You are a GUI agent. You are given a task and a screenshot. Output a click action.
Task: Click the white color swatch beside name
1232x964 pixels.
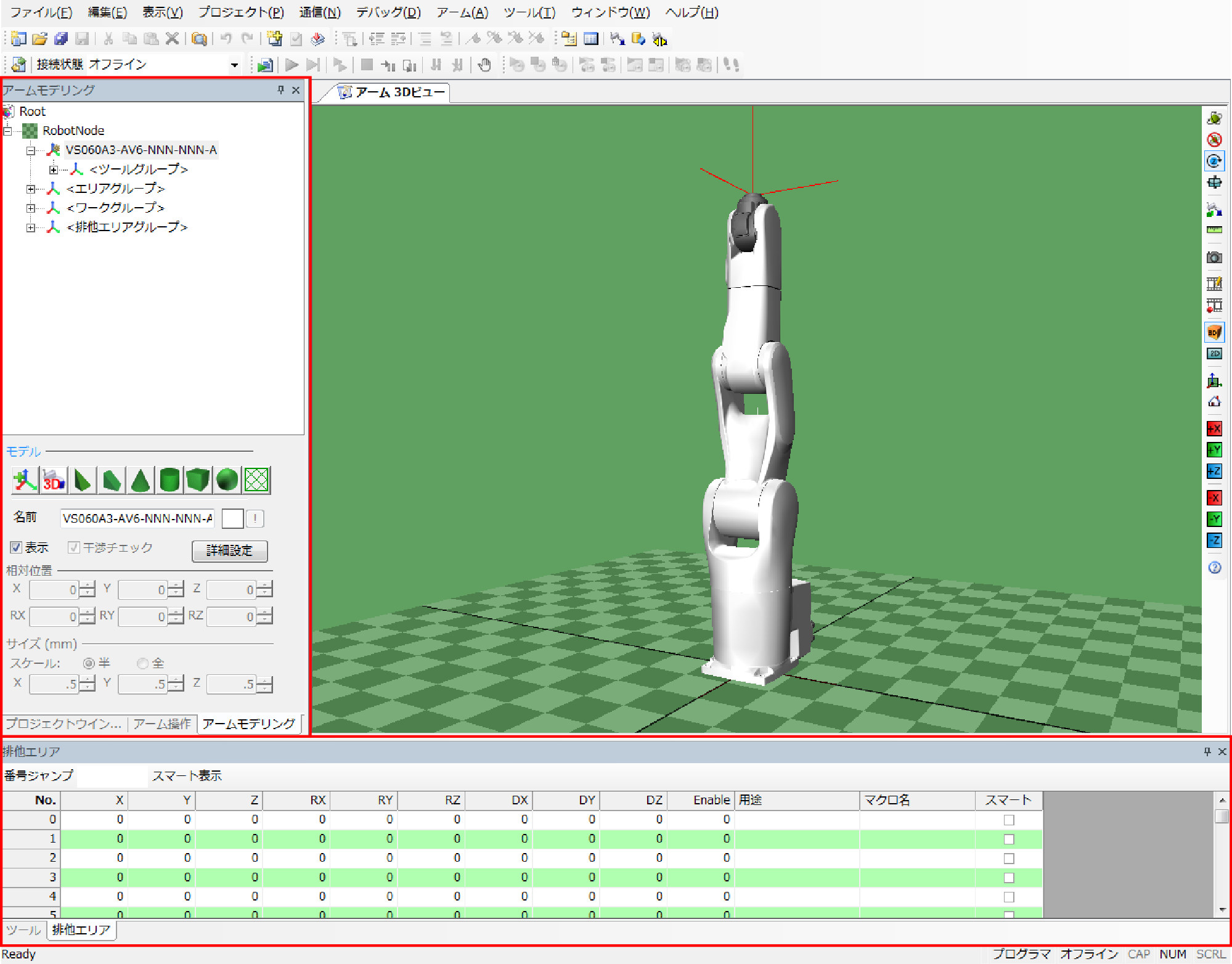pyautogui.click(x=232, y=518)
